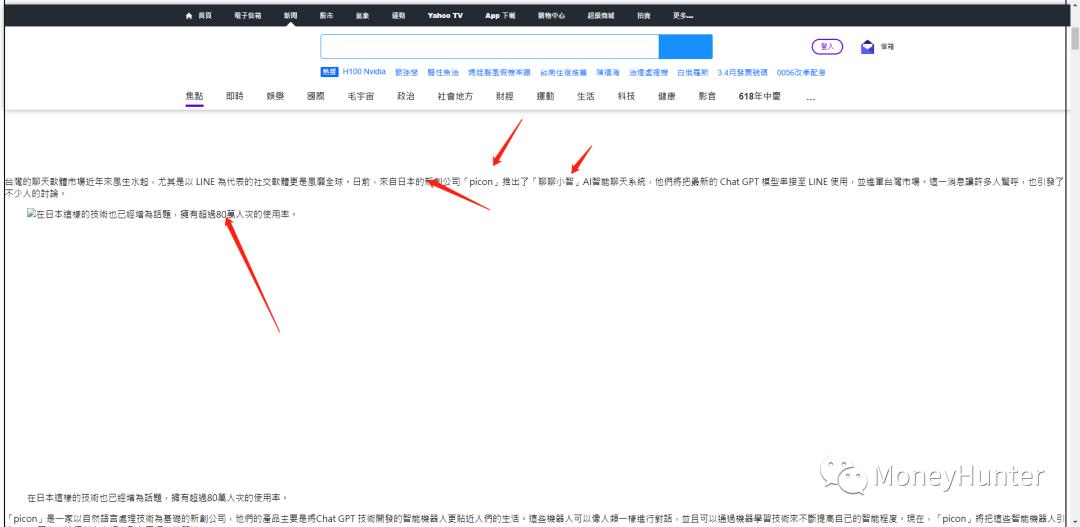The width and height of the screenshot is (1080, 527).
Task: Open the 白俄羅斯 trending link
Action: click(691, 72)
